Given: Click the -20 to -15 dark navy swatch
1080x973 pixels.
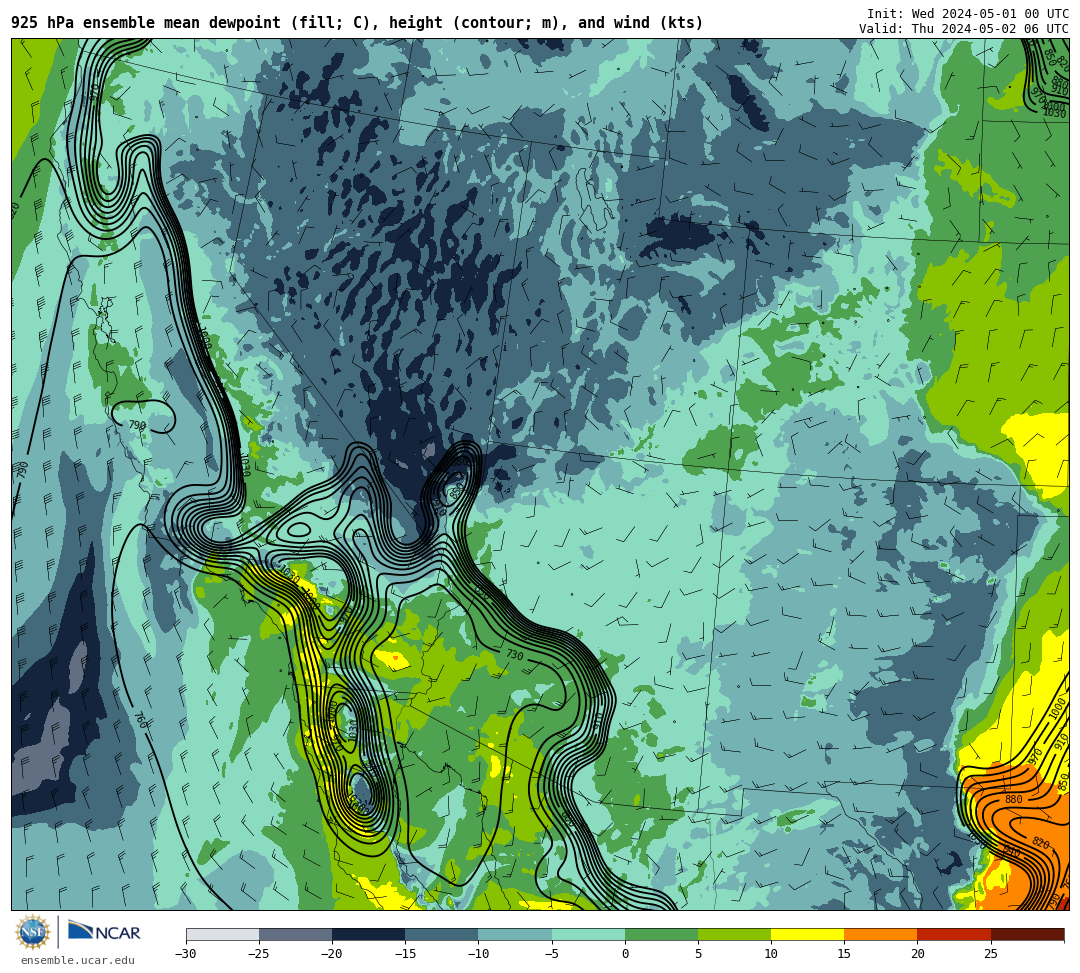Looking at the screenshot, I should (x=368, y=934).
